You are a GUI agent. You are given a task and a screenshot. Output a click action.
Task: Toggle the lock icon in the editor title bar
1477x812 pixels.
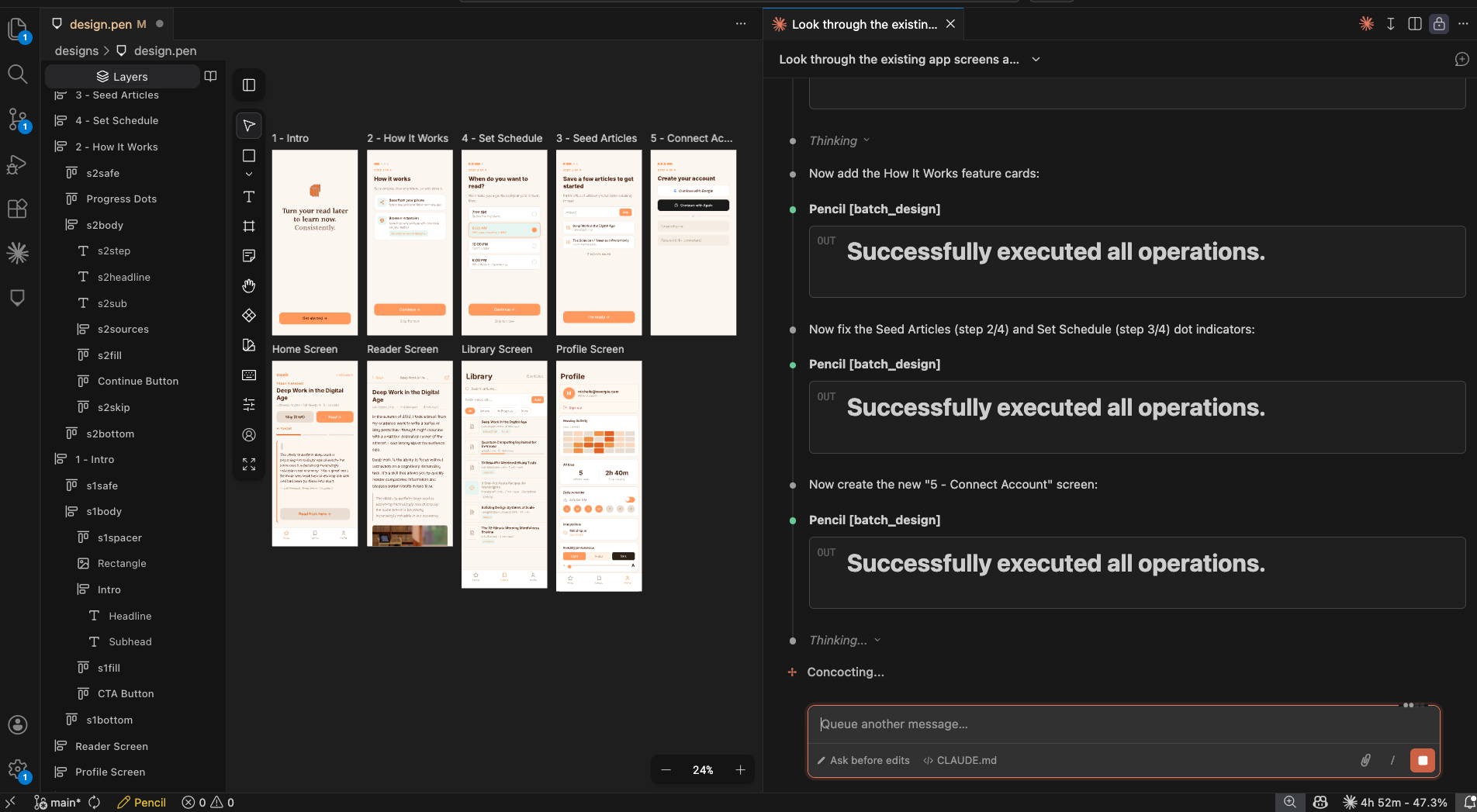click(1439, 24)
